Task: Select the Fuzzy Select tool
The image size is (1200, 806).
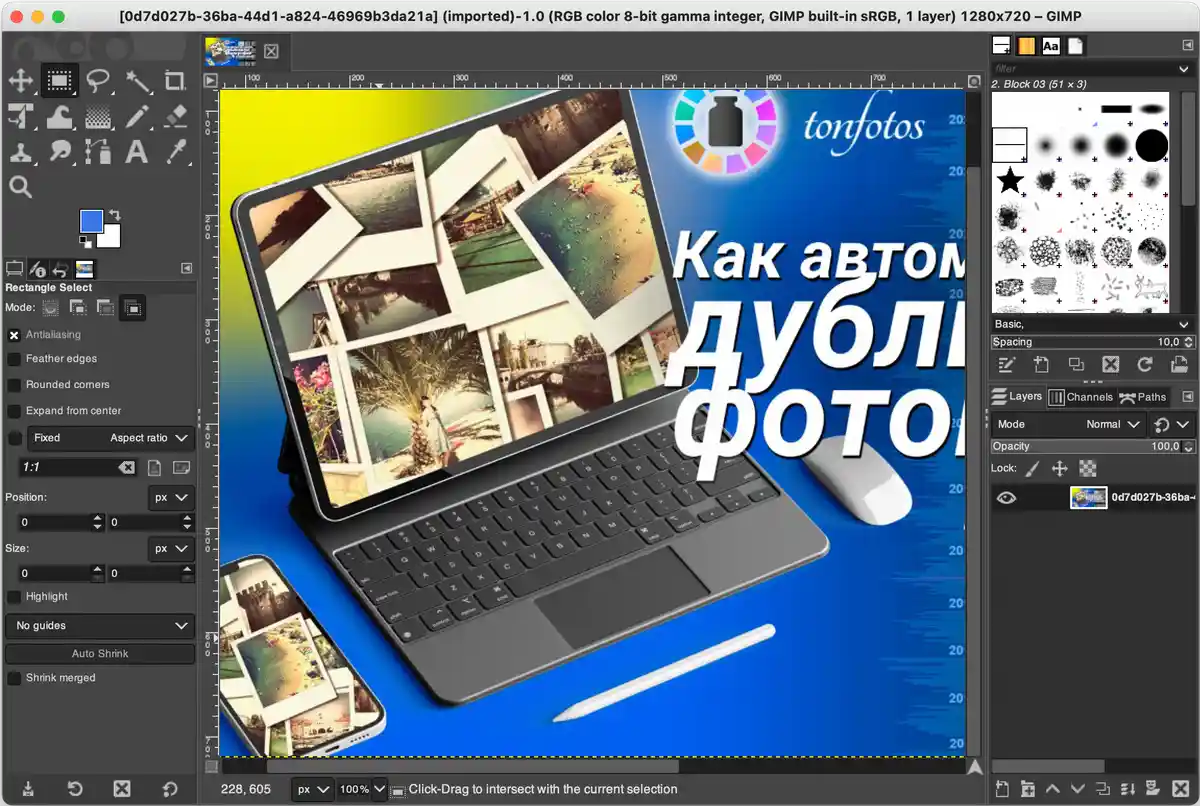Action: pos(136,81)
